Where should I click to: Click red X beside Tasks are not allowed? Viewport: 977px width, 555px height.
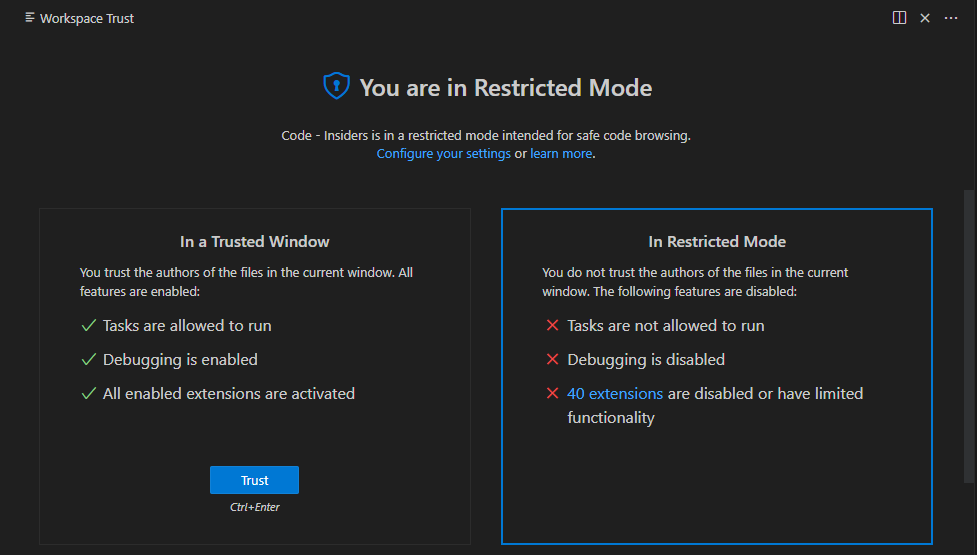coord(552,326)
